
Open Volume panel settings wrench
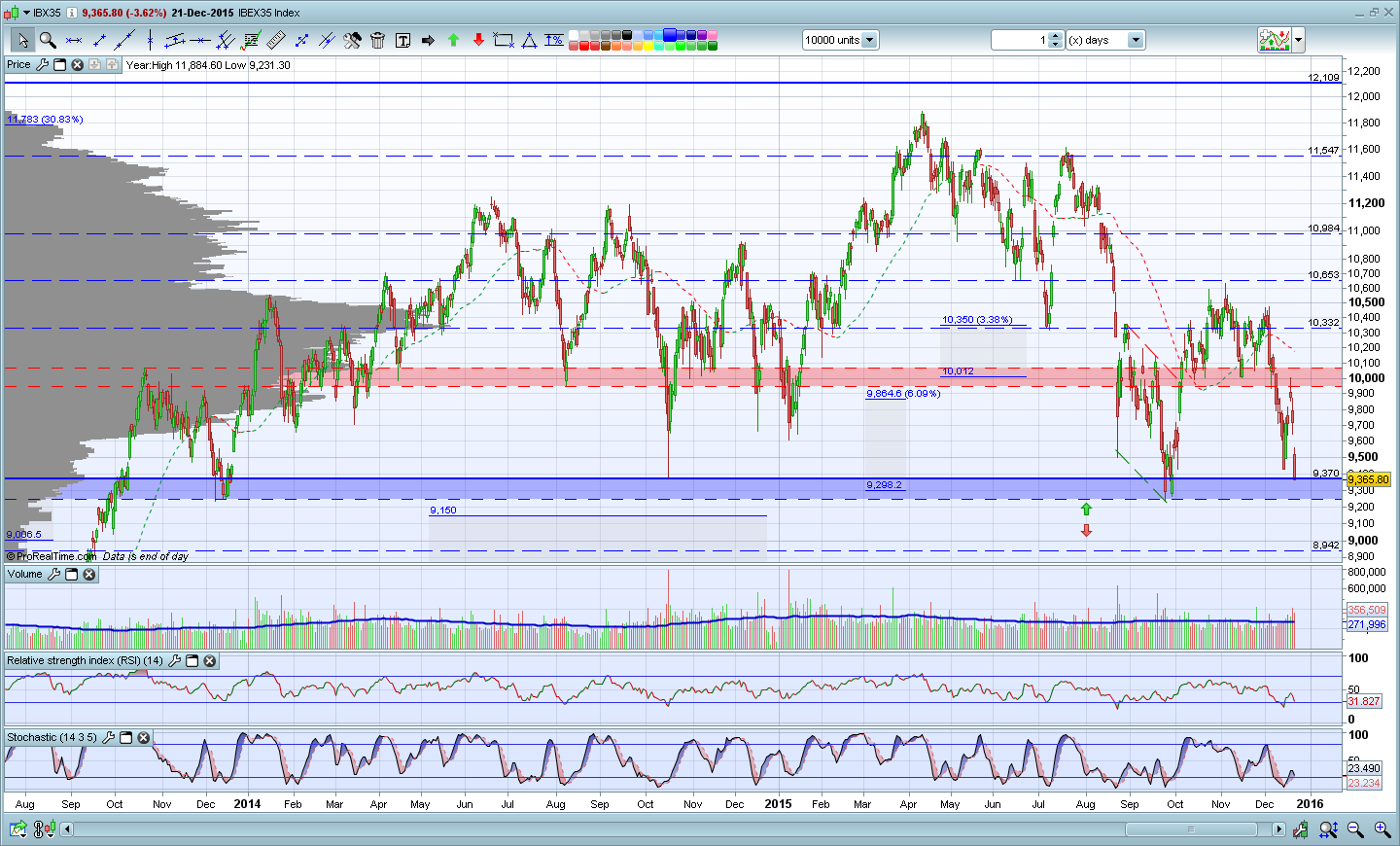pos(53,575)
